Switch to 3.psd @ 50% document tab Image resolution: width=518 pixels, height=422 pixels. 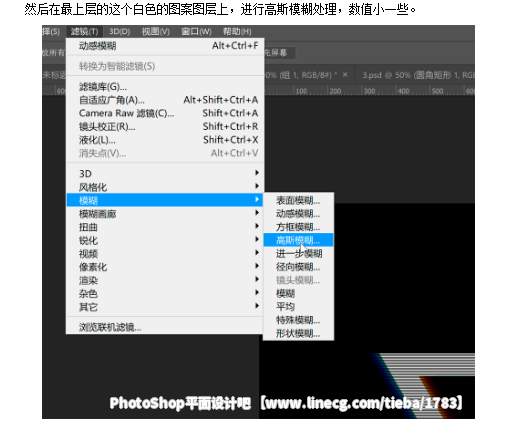click(416, 75)
